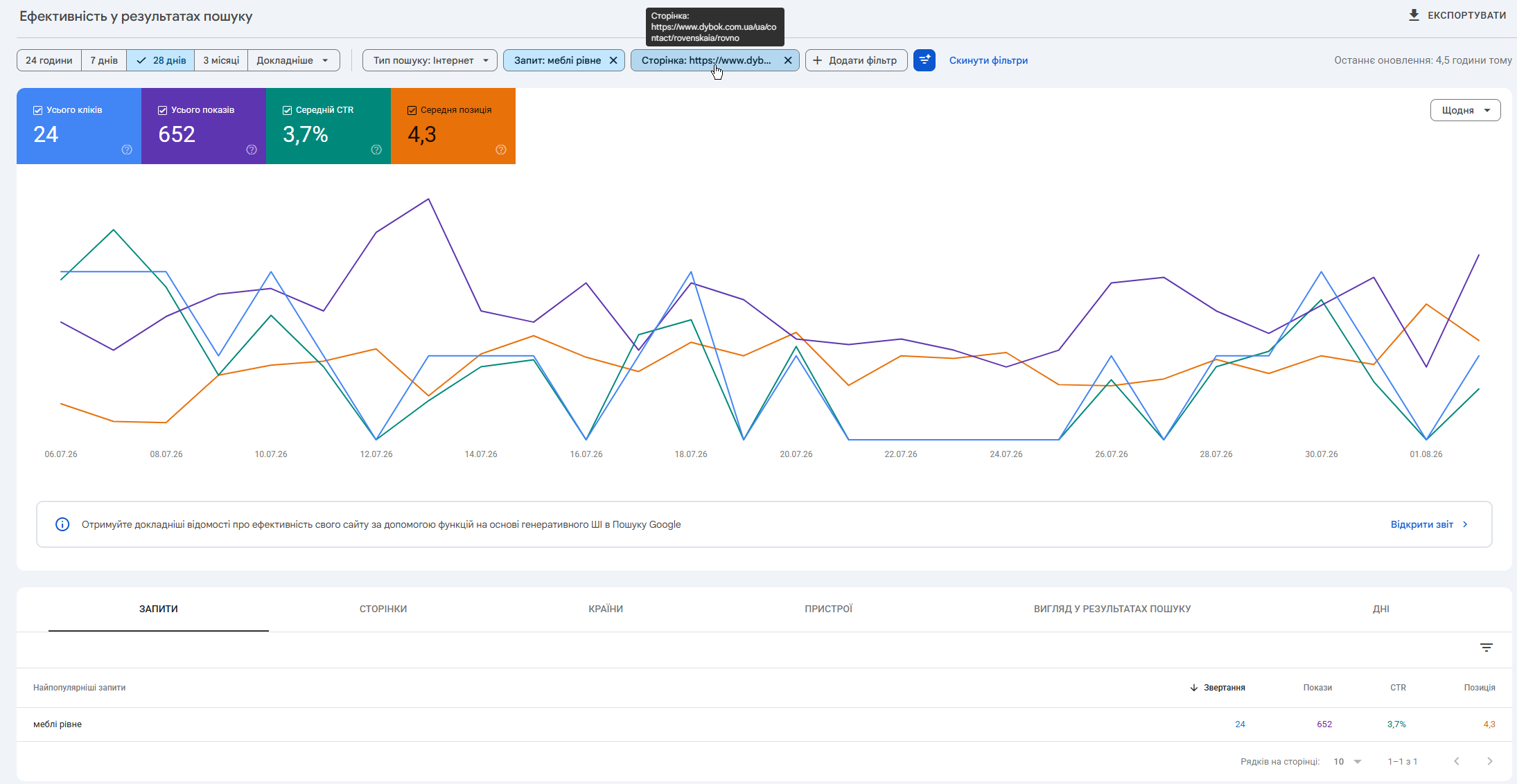Click the table filter rows icon
1517x784 pixels.
point(1487,648)
